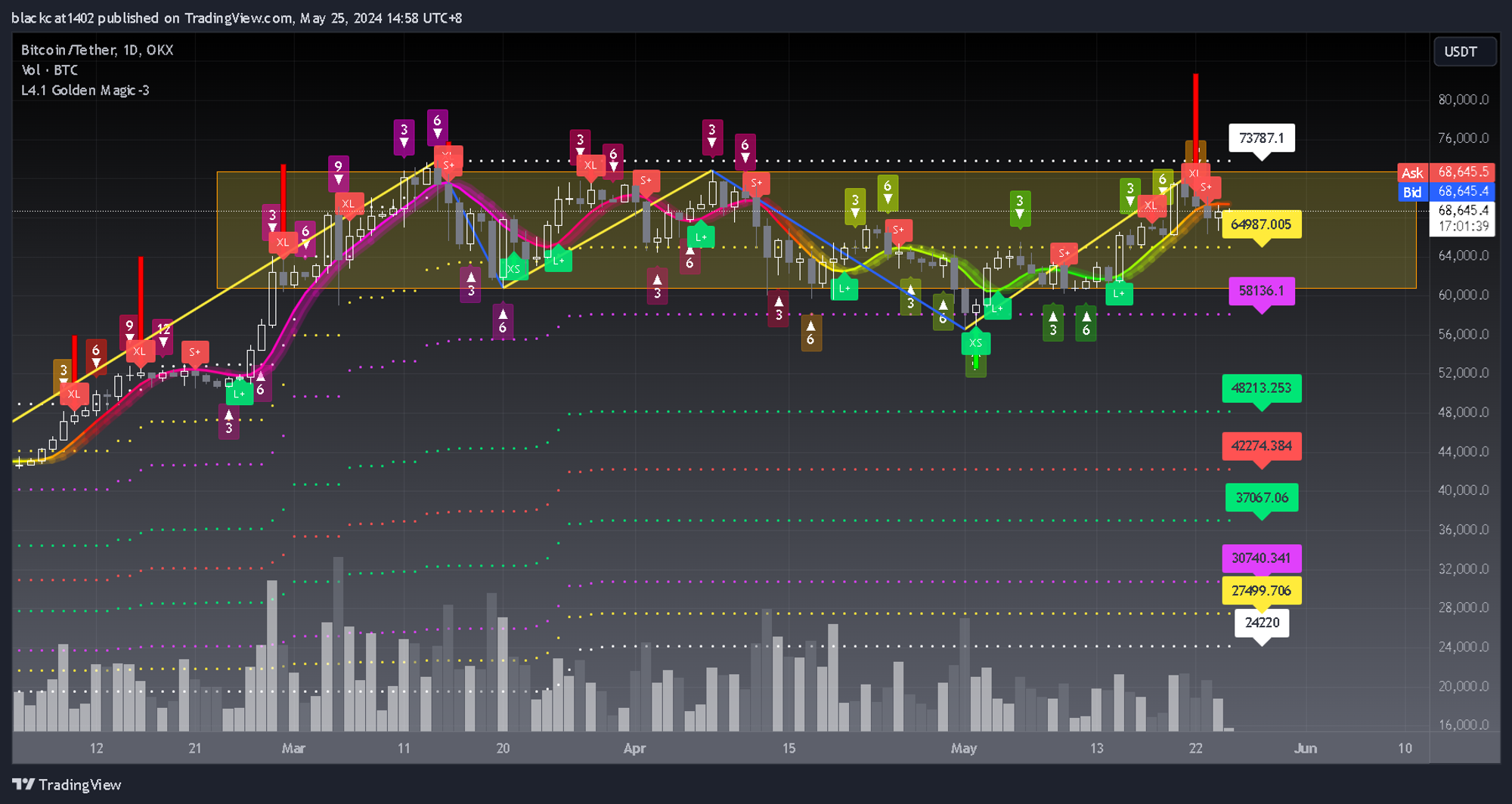The image size is (1512, 804).
Task: Click the 13 date label on the time axis
Action: pyautogui.click(x=1096, y=749)
